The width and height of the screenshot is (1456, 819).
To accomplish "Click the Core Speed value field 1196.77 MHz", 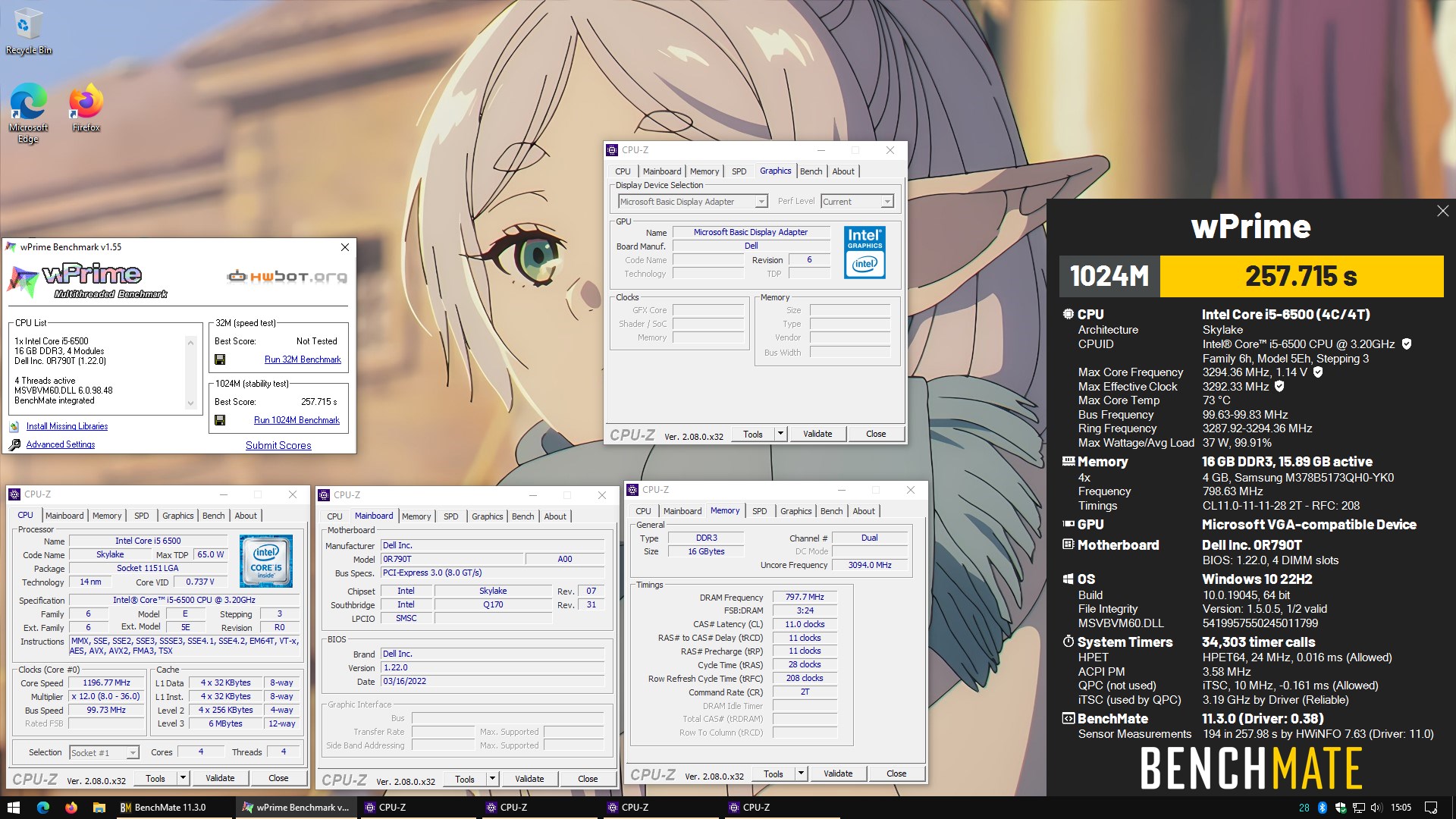I will click(x=106, y=682).
